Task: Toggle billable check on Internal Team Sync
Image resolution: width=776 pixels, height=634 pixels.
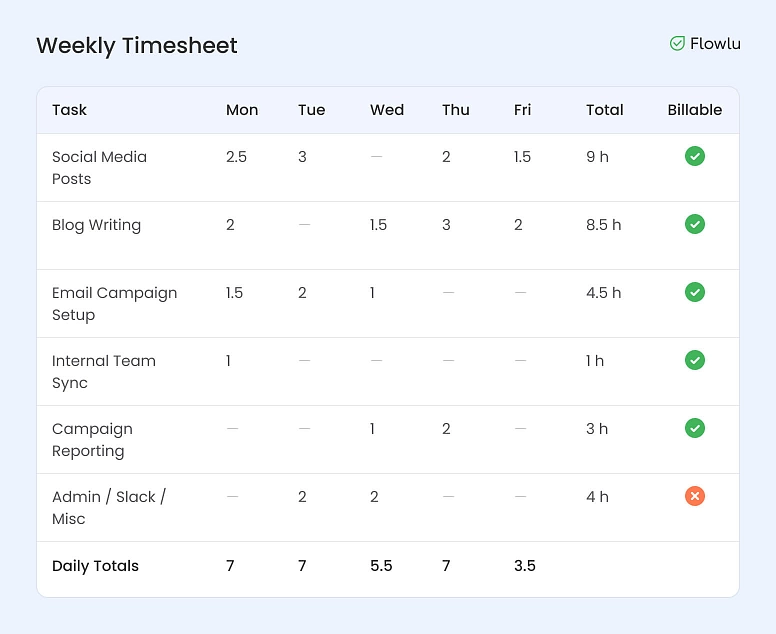Action: tap(695, 360)
